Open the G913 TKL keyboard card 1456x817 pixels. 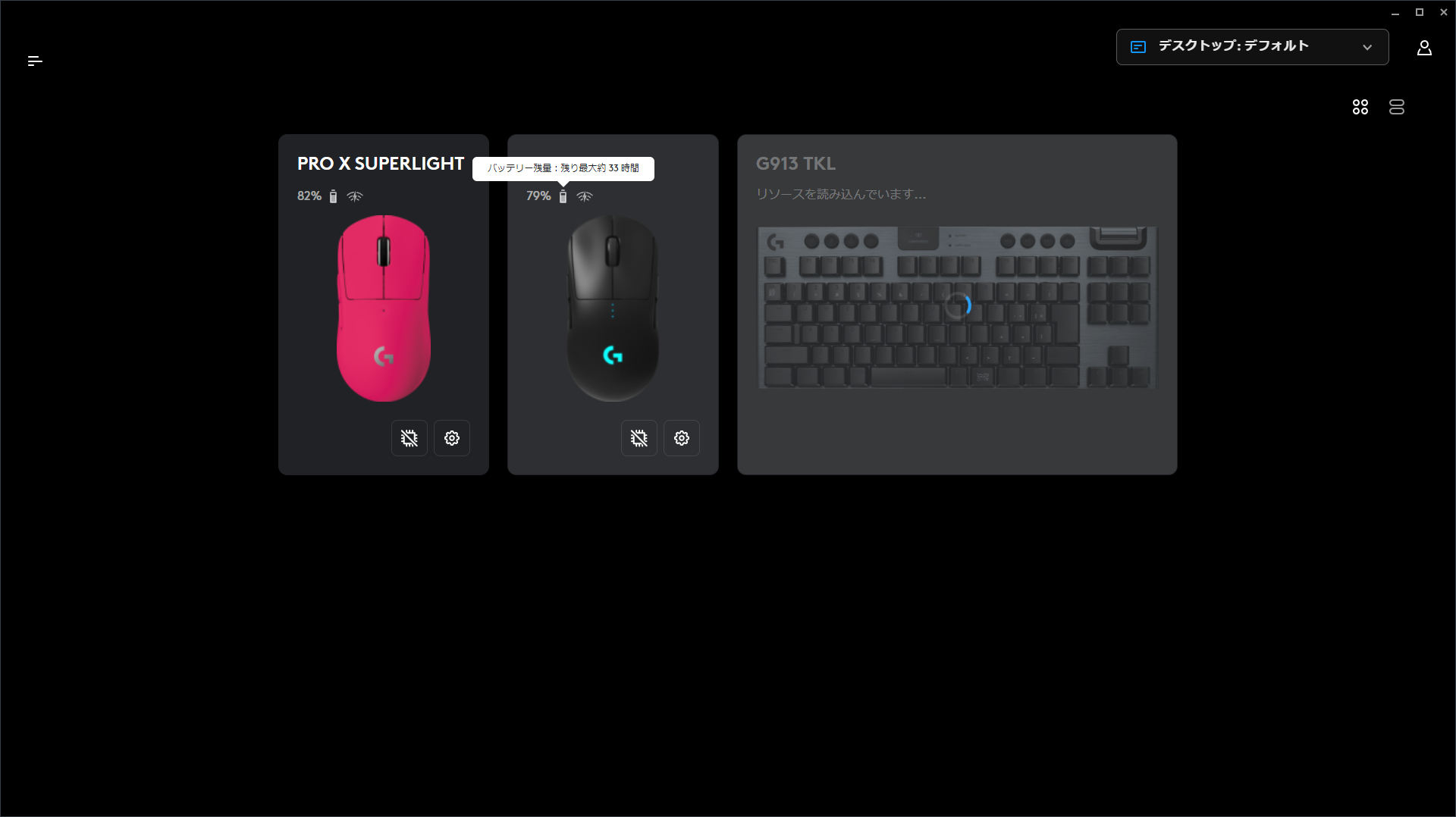(957, 305)
